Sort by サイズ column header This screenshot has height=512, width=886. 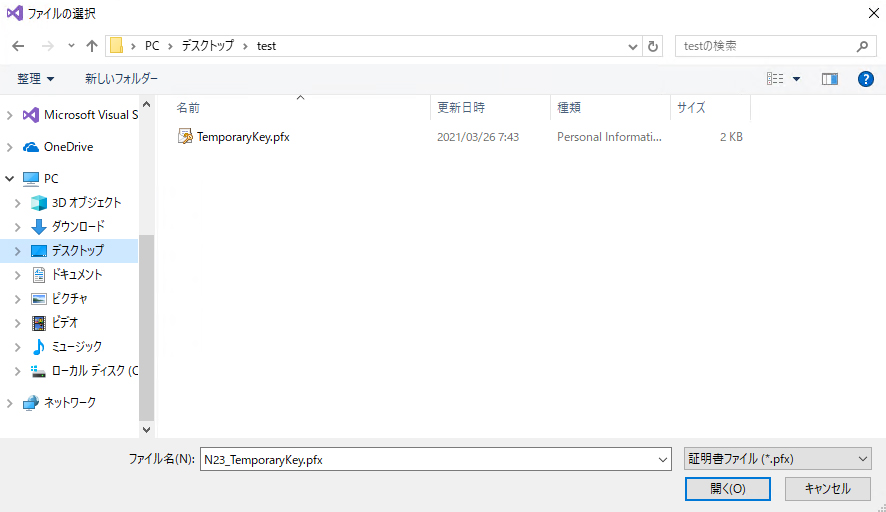click(691, 107)
